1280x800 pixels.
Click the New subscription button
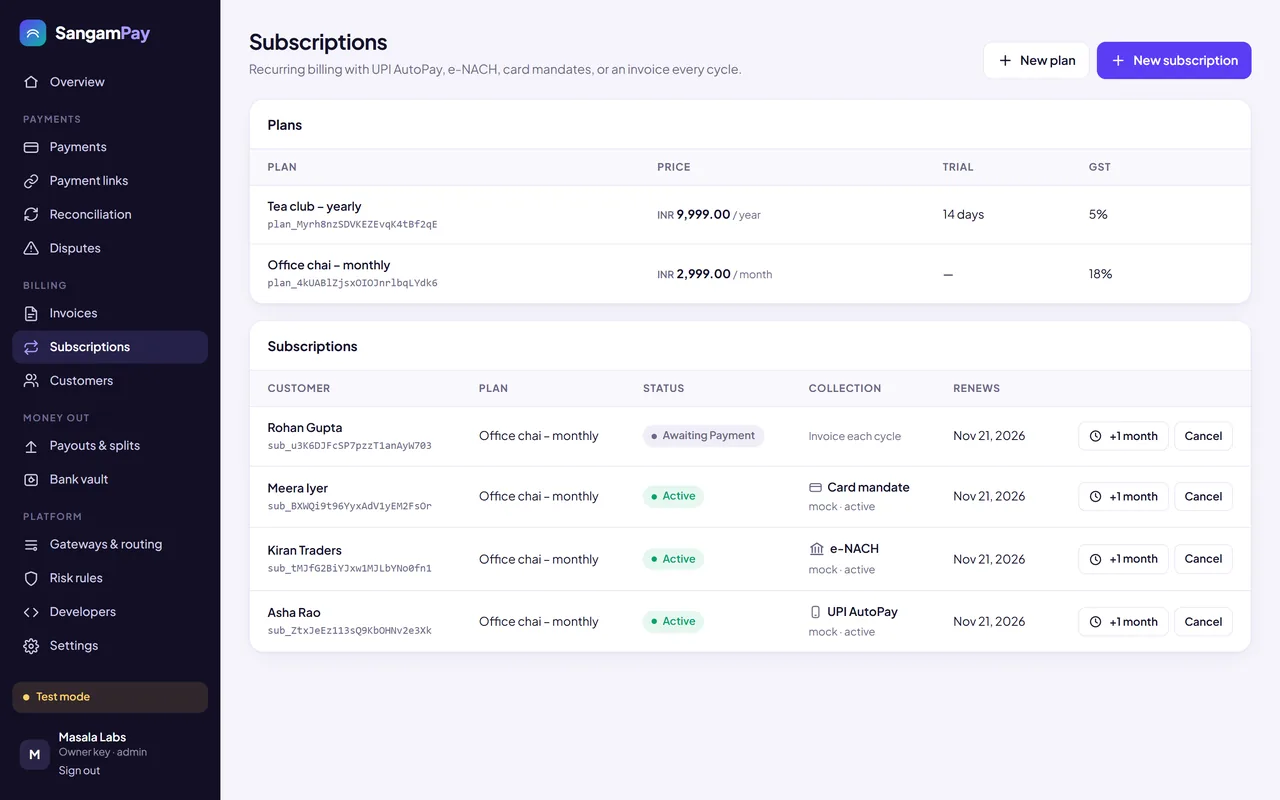1174,60
